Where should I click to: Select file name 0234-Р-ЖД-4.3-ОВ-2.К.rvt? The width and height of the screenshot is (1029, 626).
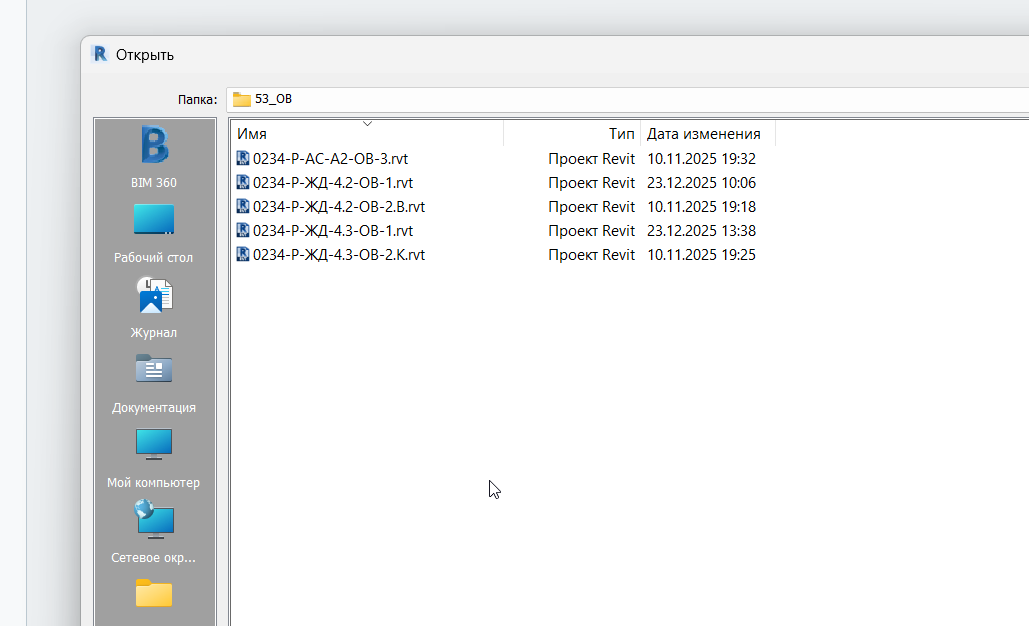[x=339, y=255]
